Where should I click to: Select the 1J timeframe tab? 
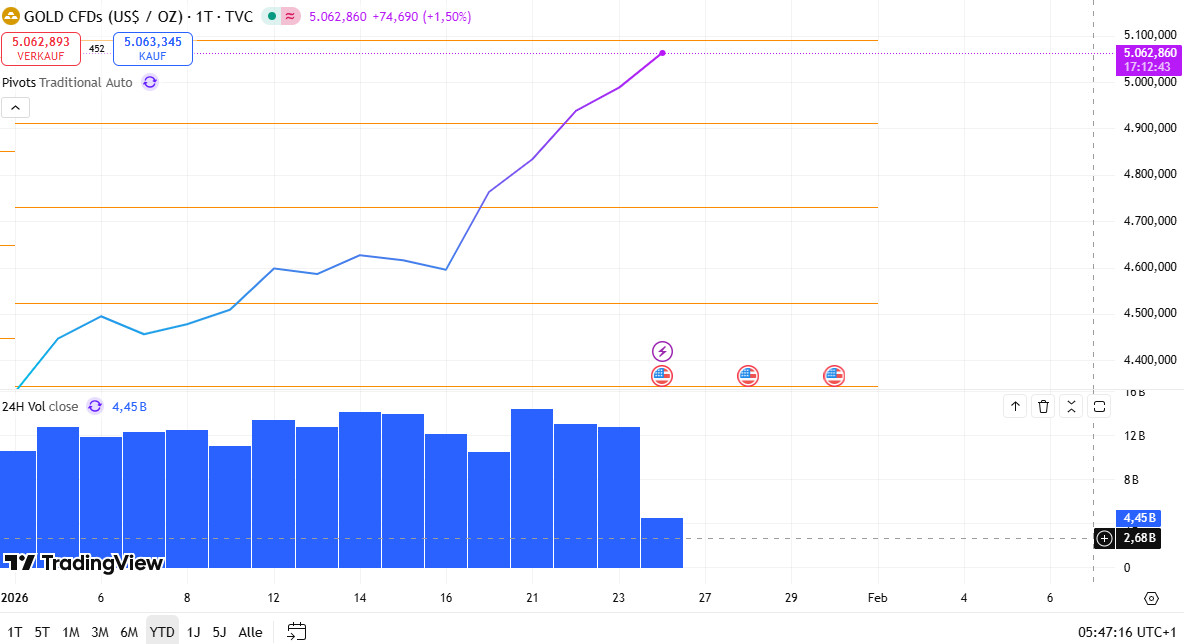click(193, 632)
